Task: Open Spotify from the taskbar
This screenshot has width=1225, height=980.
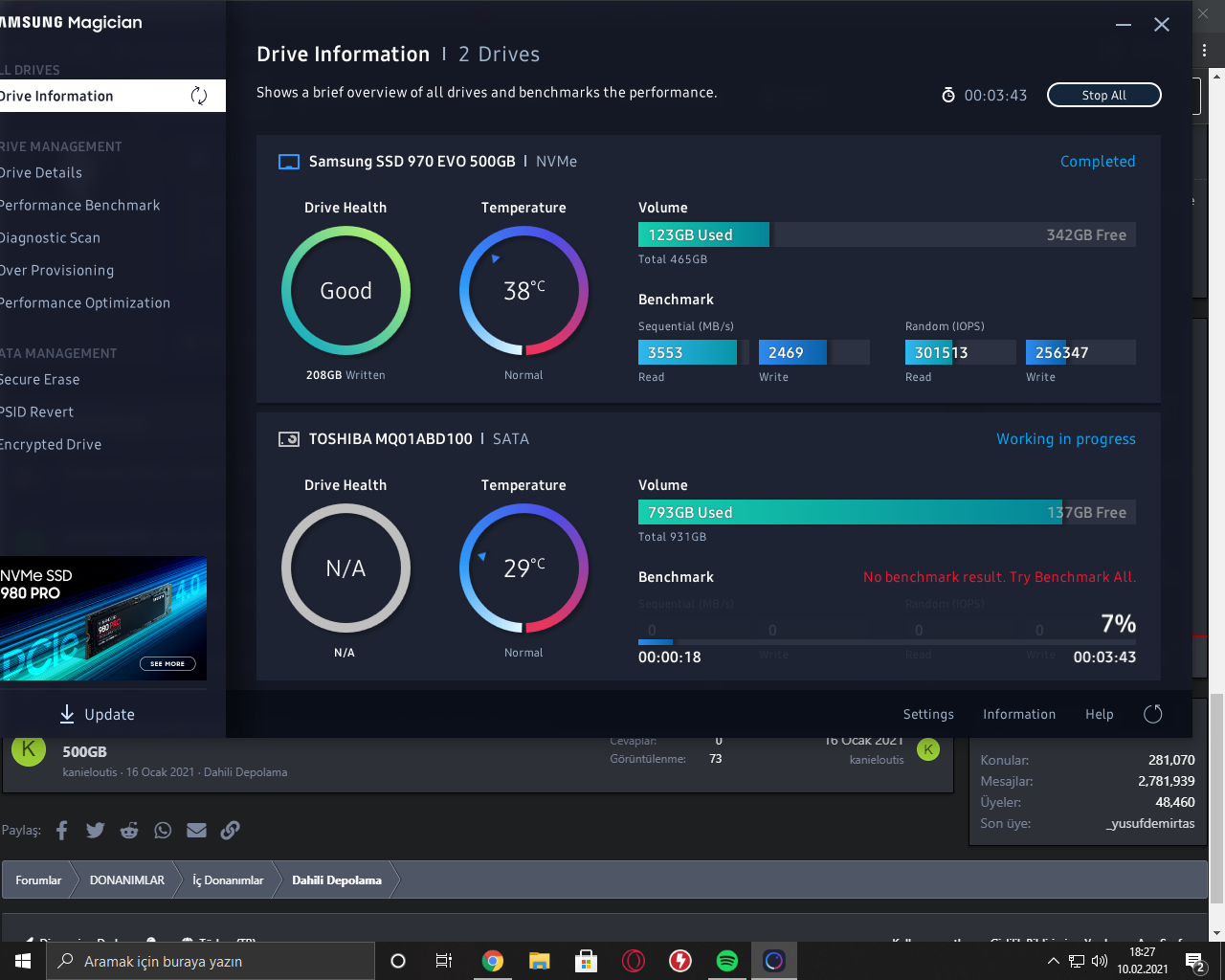Action: point(727,961)
